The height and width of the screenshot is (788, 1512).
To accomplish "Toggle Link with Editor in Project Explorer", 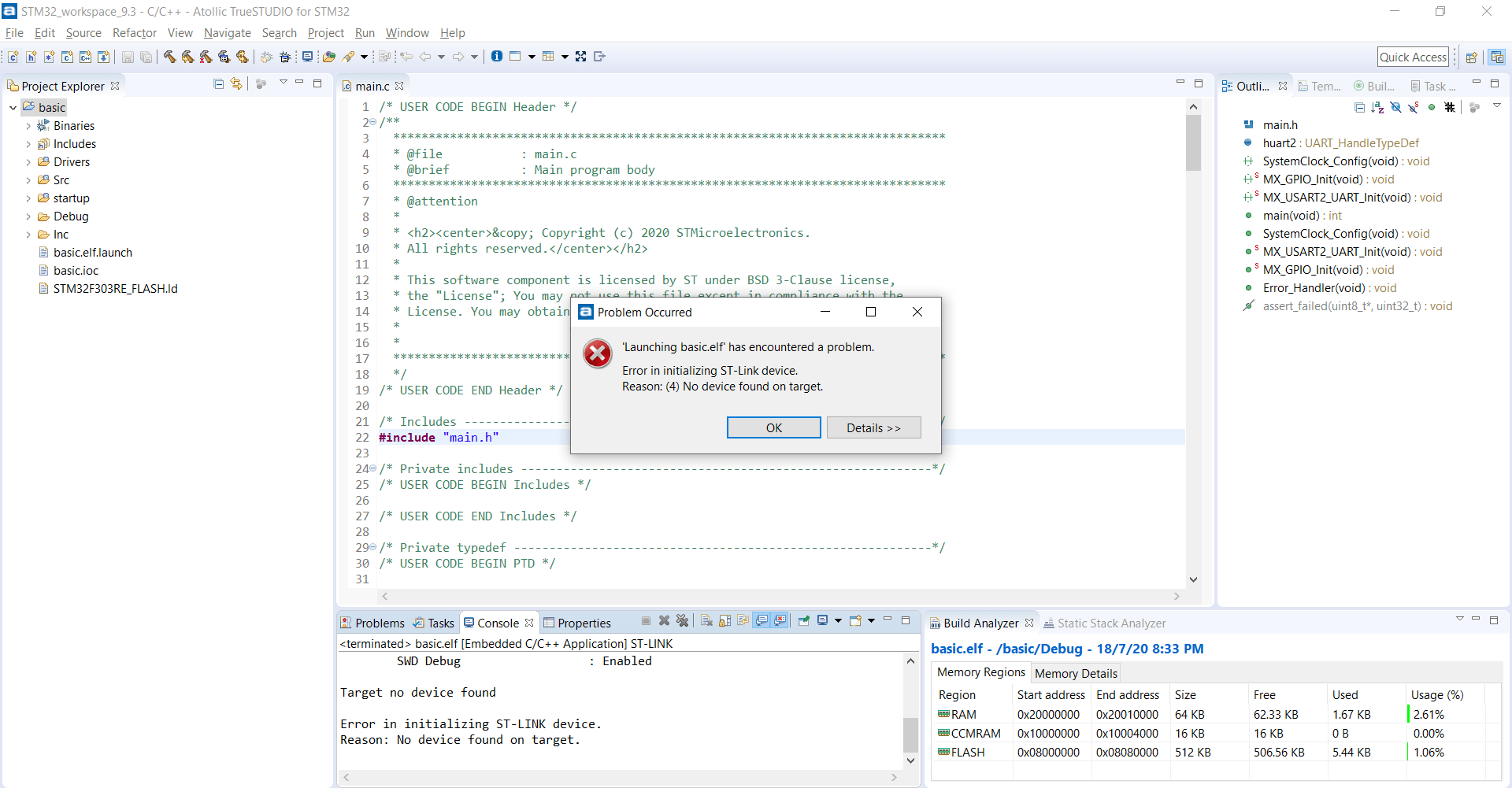I will click(x=236, y=84).
